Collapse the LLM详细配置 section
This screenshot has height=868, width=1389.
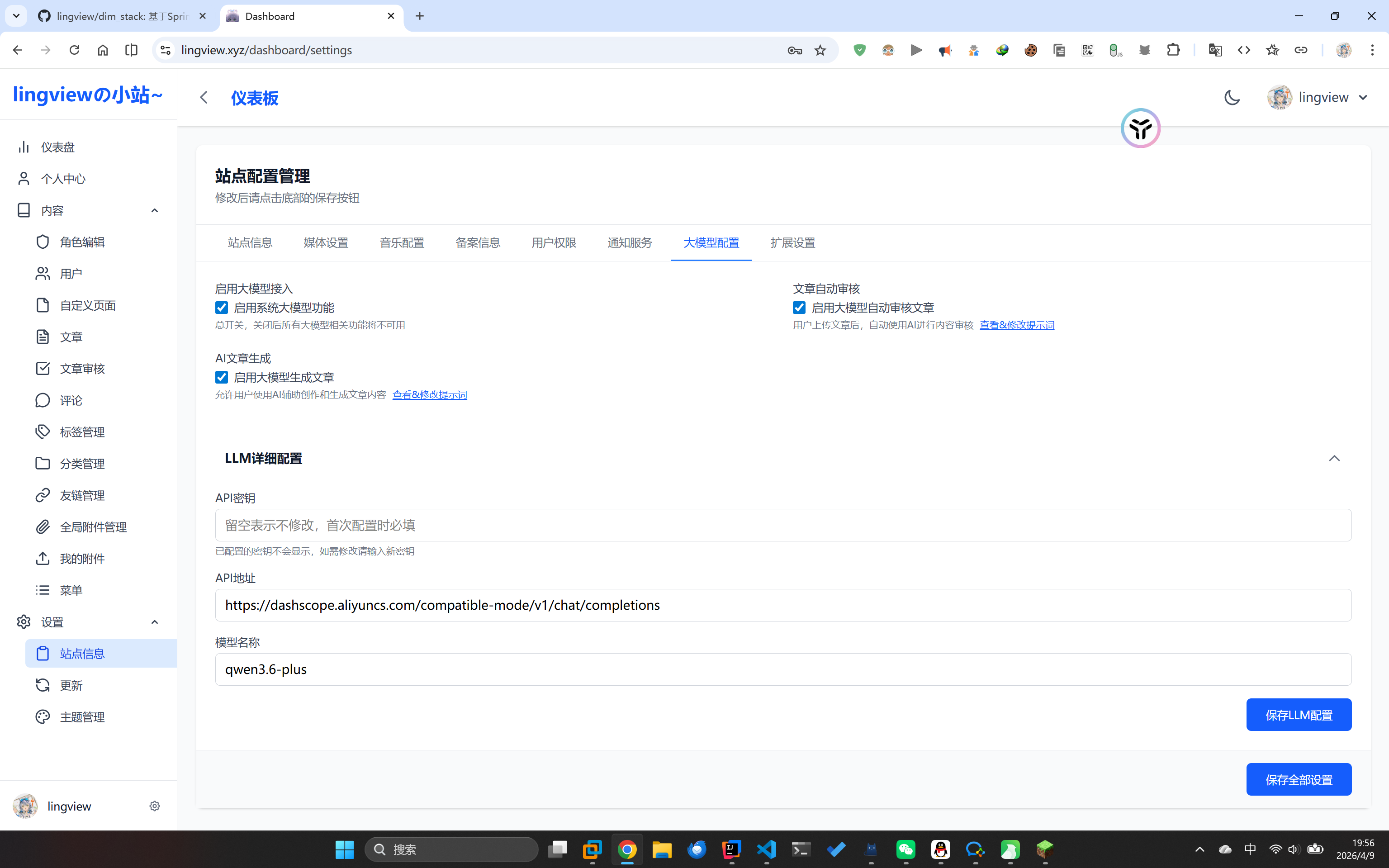(x=1334, y=458)
